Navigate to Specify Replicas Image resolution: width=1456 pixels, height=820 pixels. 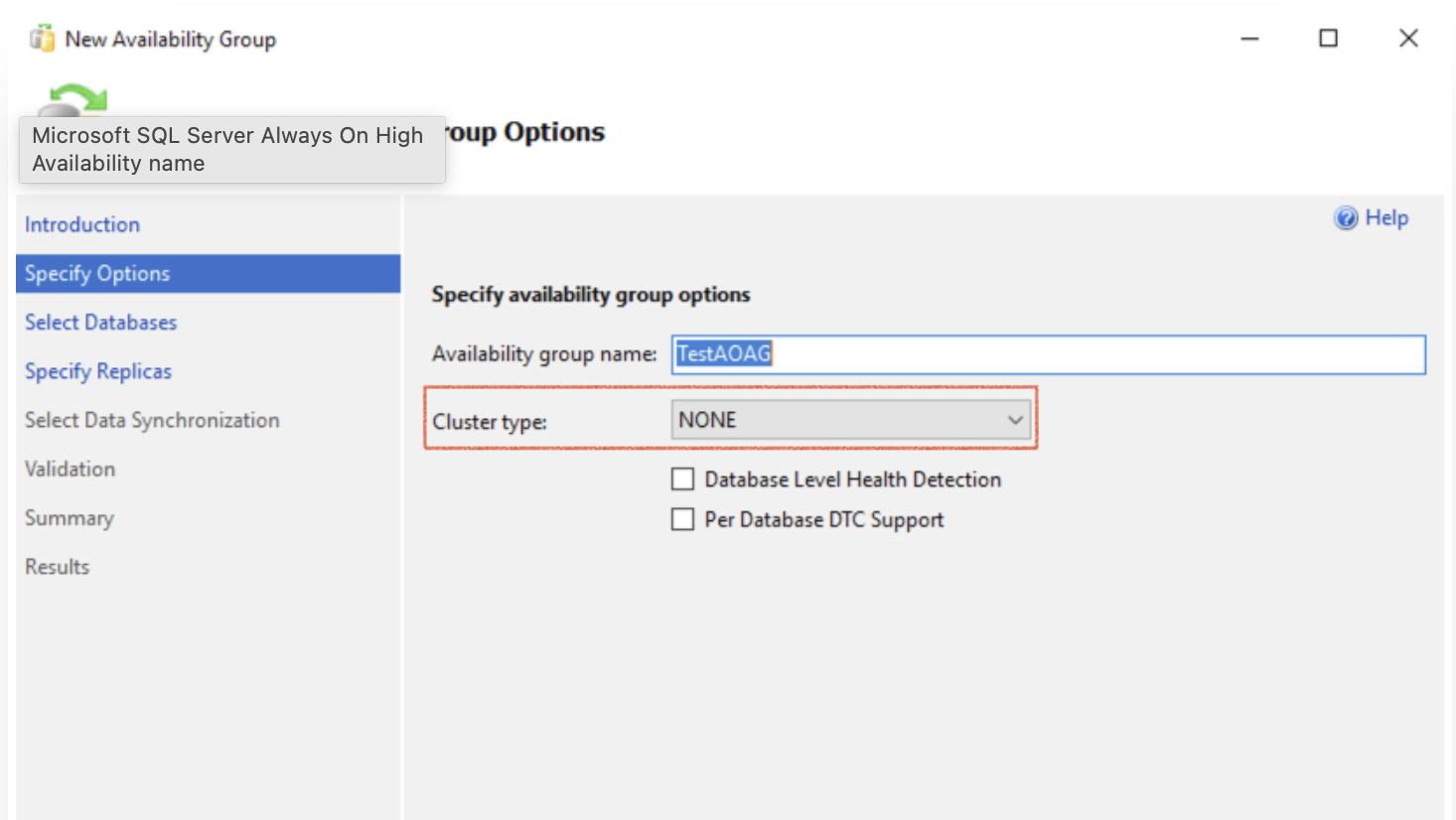point(97,370)
